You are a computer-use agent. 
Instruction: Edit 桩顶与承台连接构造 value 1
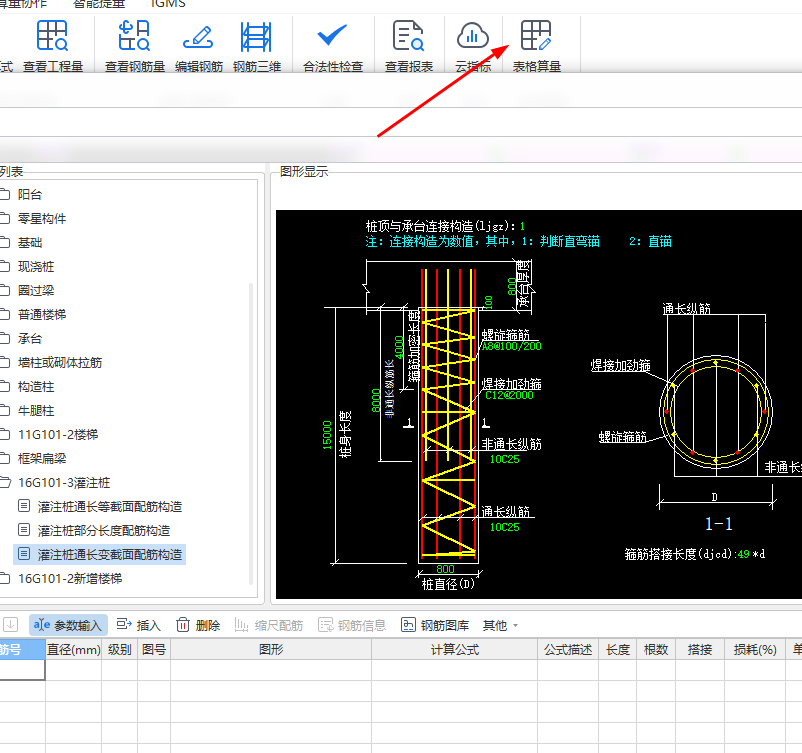(522, 226)
